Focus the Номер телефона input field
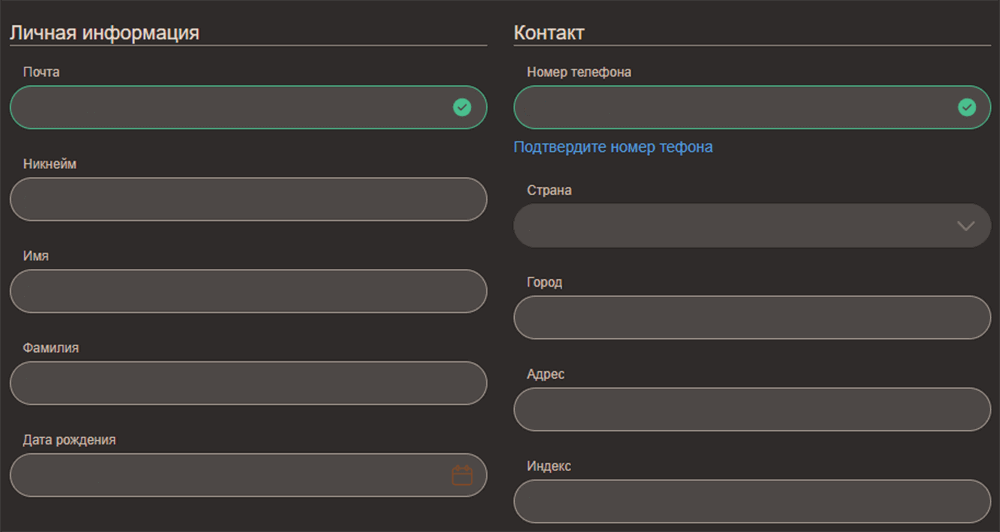Viewport: 1000px width, 532px height. click(730, 107)
